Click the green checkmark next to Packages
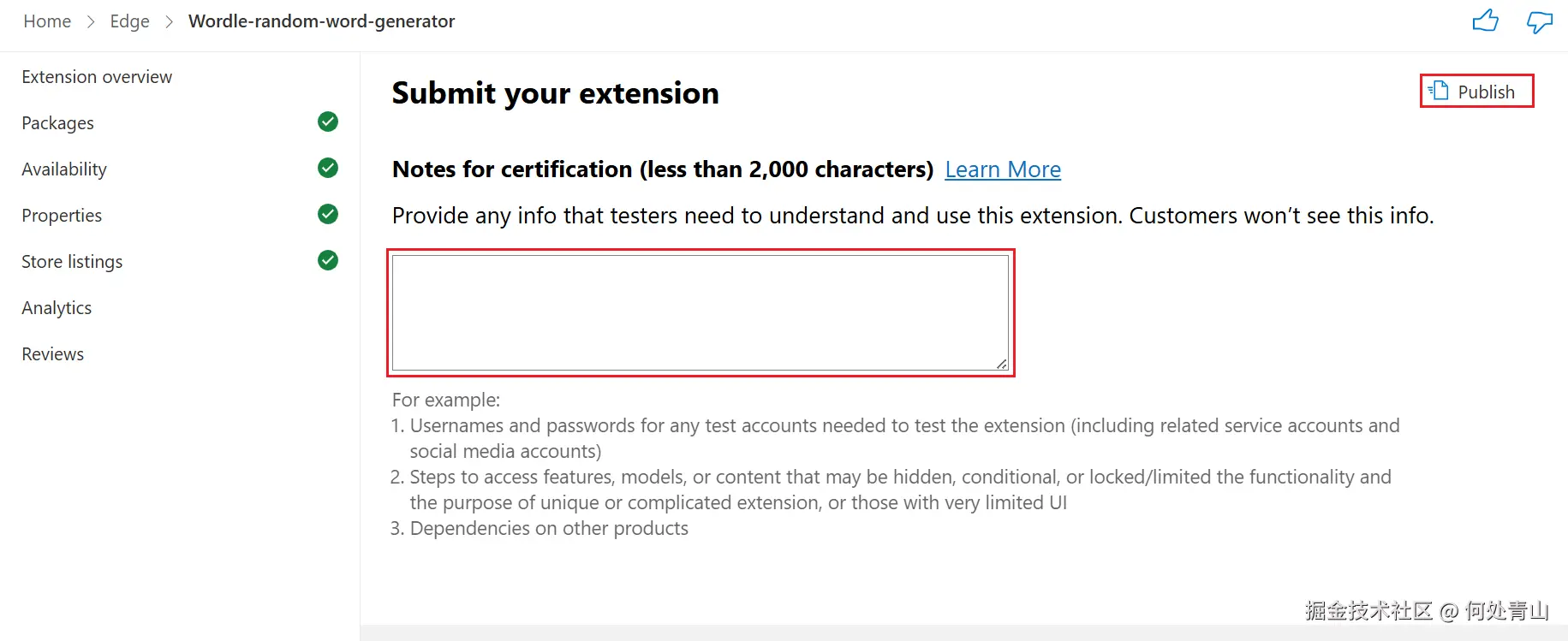Viewport: 1568px width, 641px height. click(x=327, y=122)
